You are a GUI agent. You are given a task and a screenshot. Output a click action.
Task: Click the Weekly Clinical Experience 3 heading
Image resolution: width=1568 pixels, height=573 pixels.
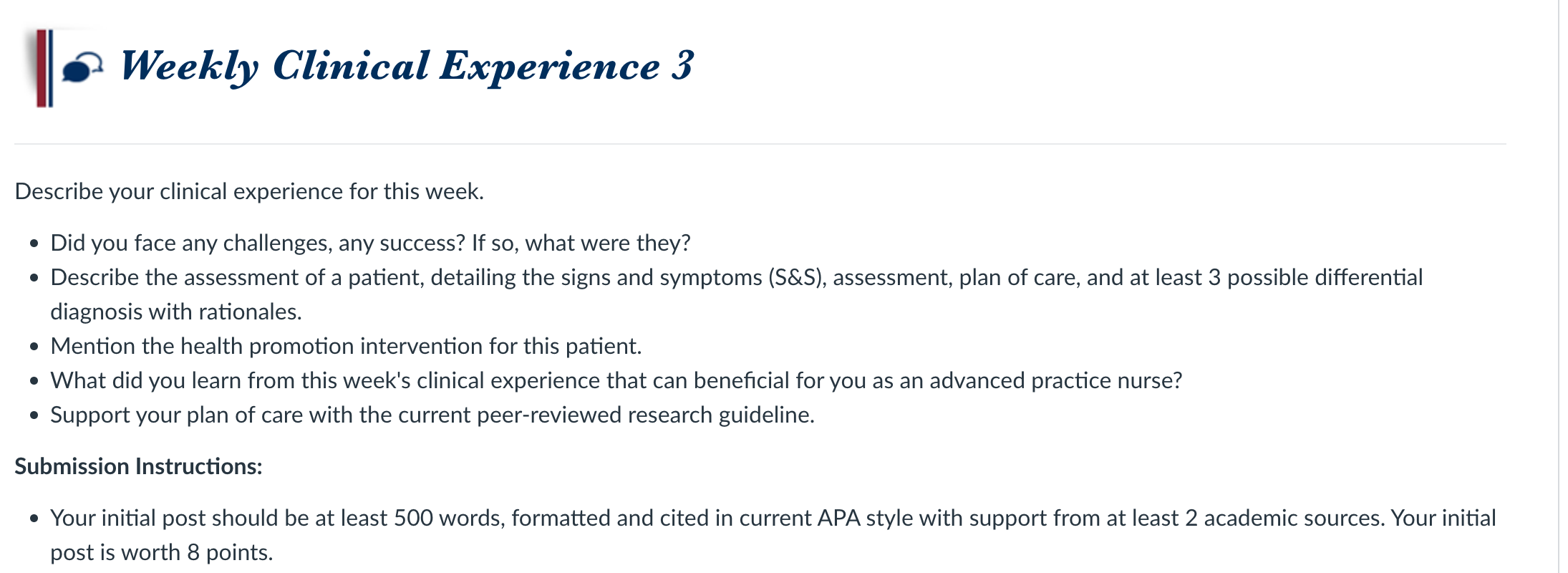pos(407,67)
